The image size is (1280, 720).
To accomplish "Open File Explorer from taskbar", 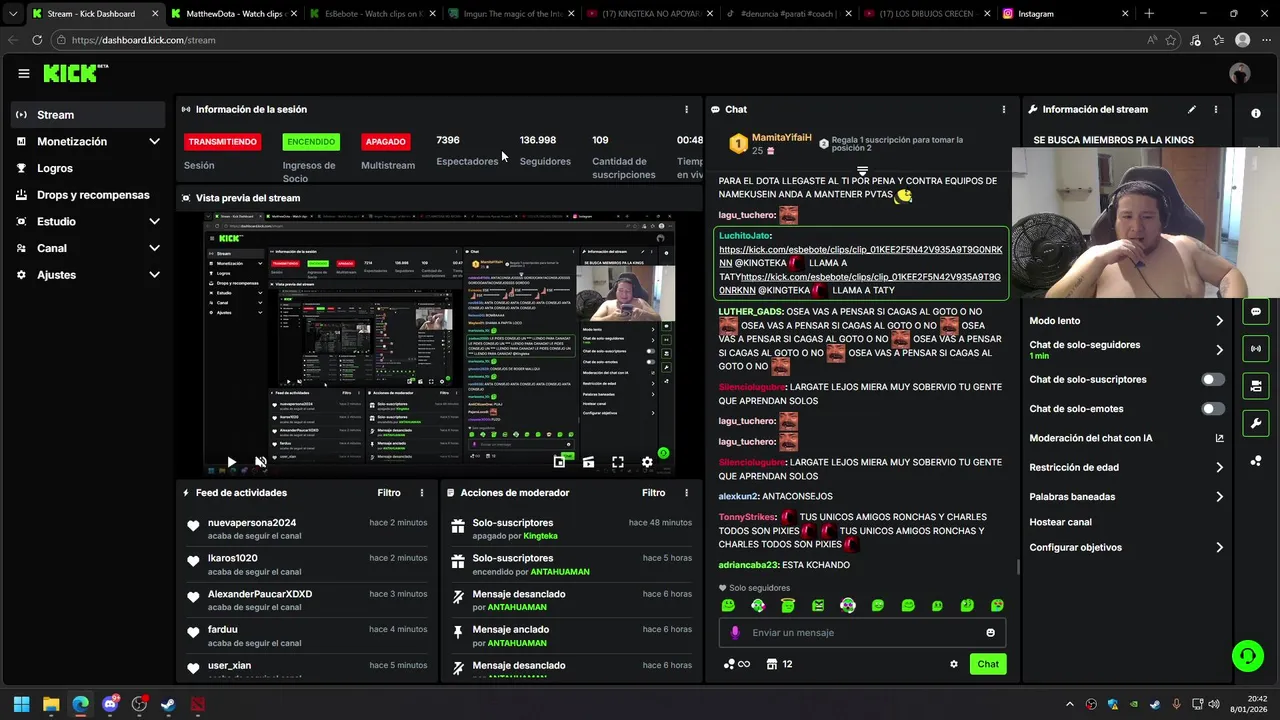I will click(51, 704).
